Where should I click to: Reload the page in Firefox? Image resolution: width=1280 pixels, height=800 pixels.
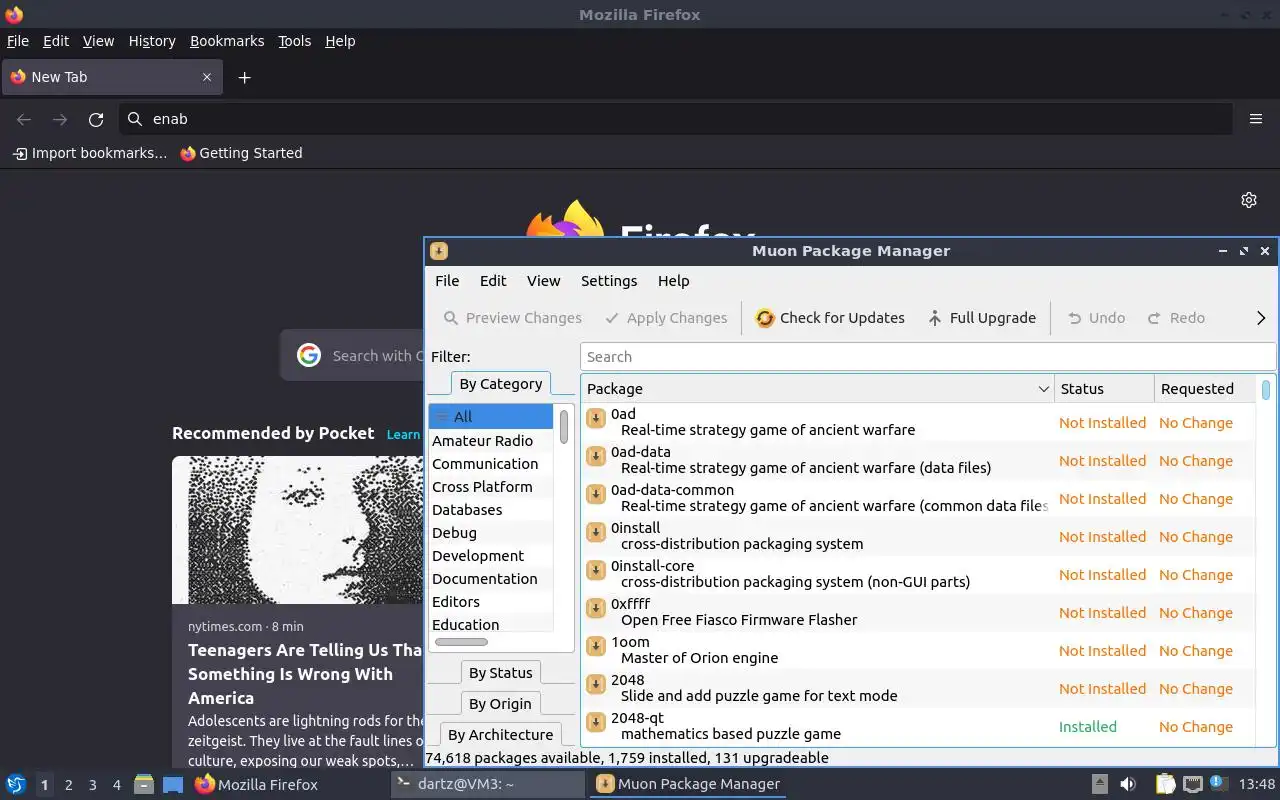[x=96, y=119]
